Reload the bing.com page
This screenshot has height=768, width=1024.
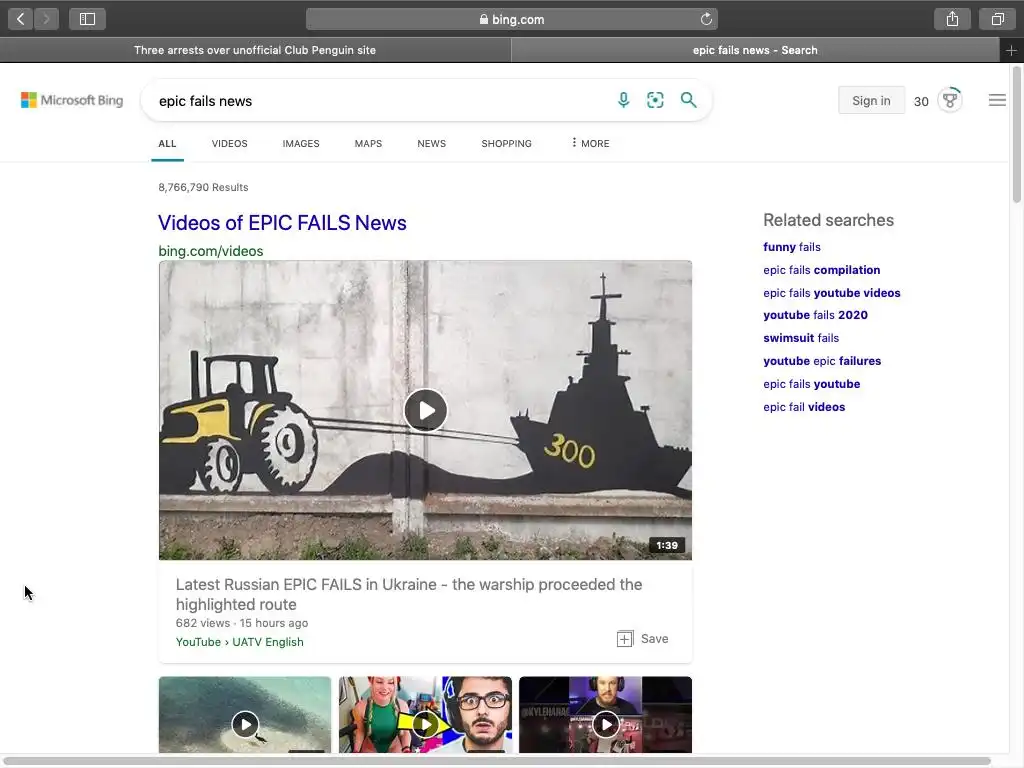tap(706, 19)
